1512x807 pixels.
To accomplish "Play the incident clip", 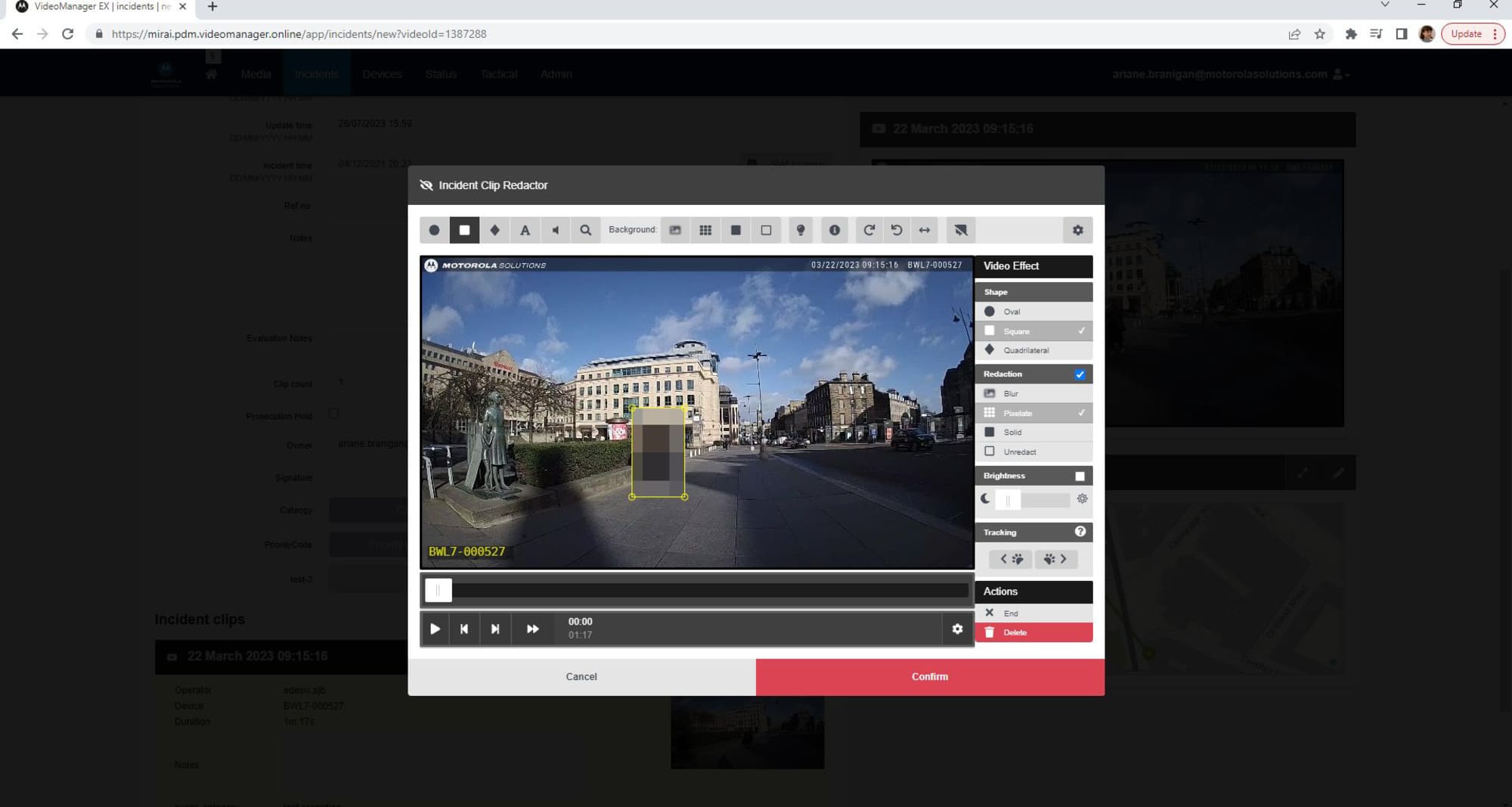I will 435,629.
